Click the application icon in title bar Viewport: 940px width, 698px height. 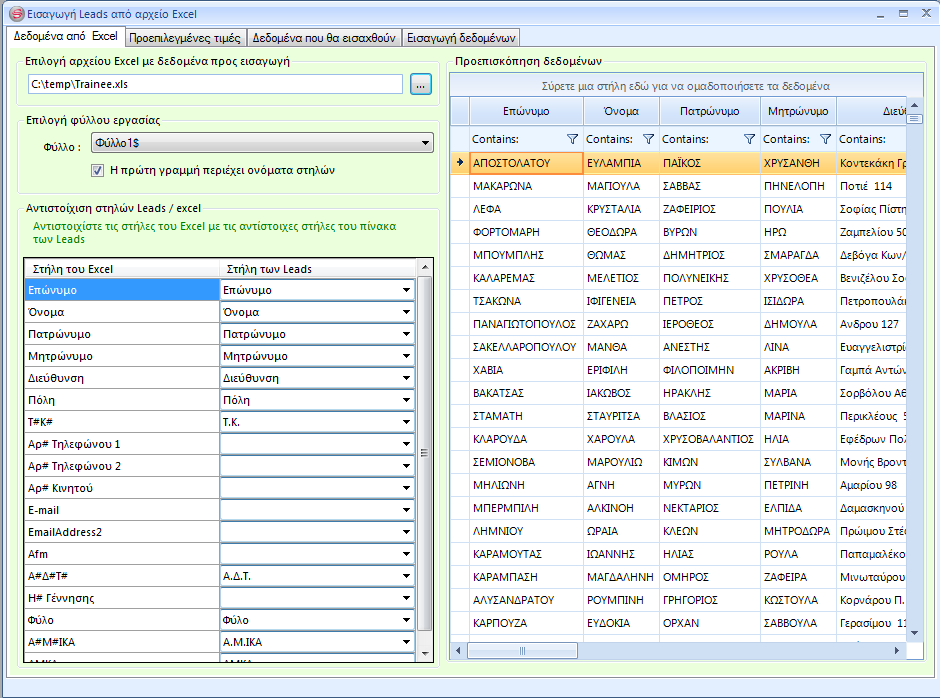click(x=16, y=14)
